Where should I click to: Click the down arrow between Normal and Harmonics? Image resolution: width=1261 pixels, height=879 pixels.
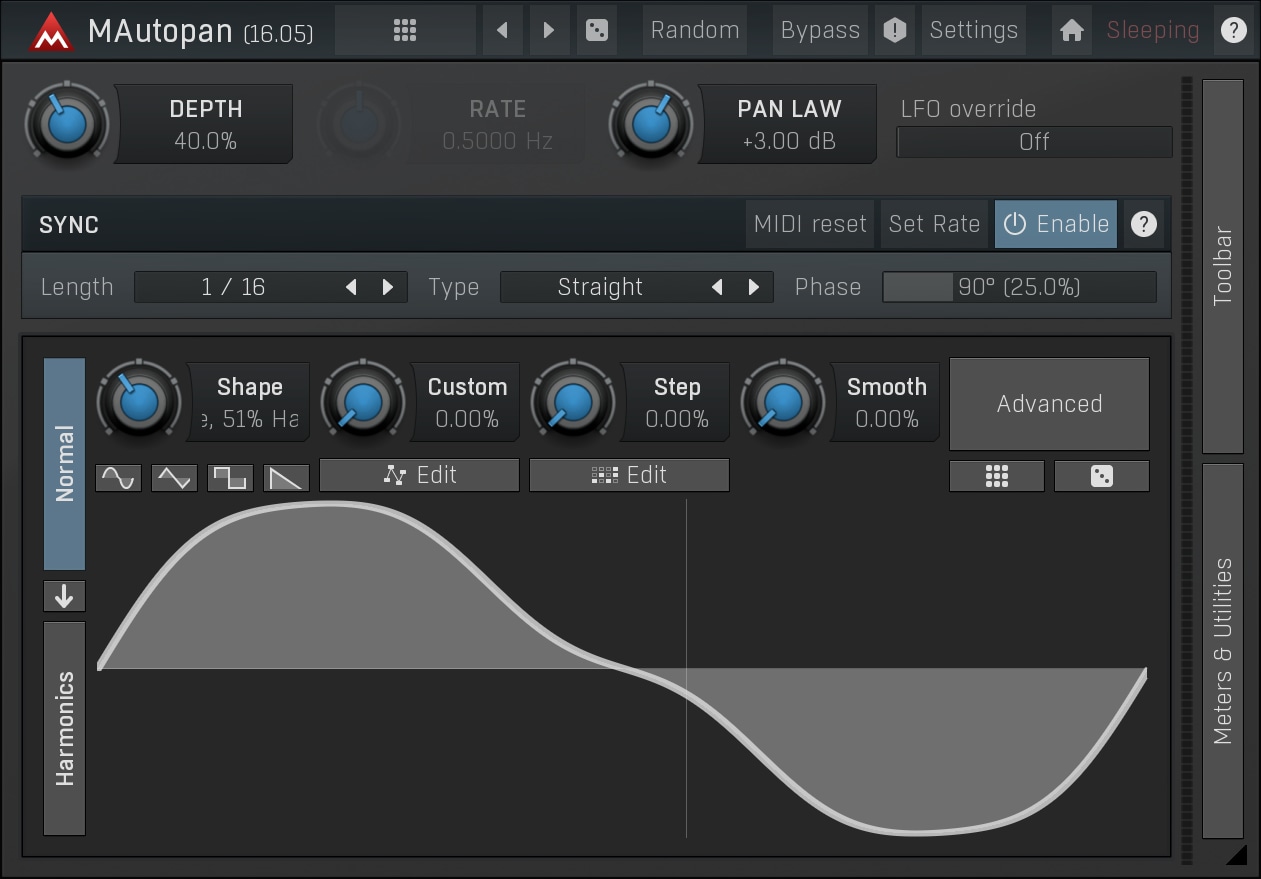coord(65,596)
